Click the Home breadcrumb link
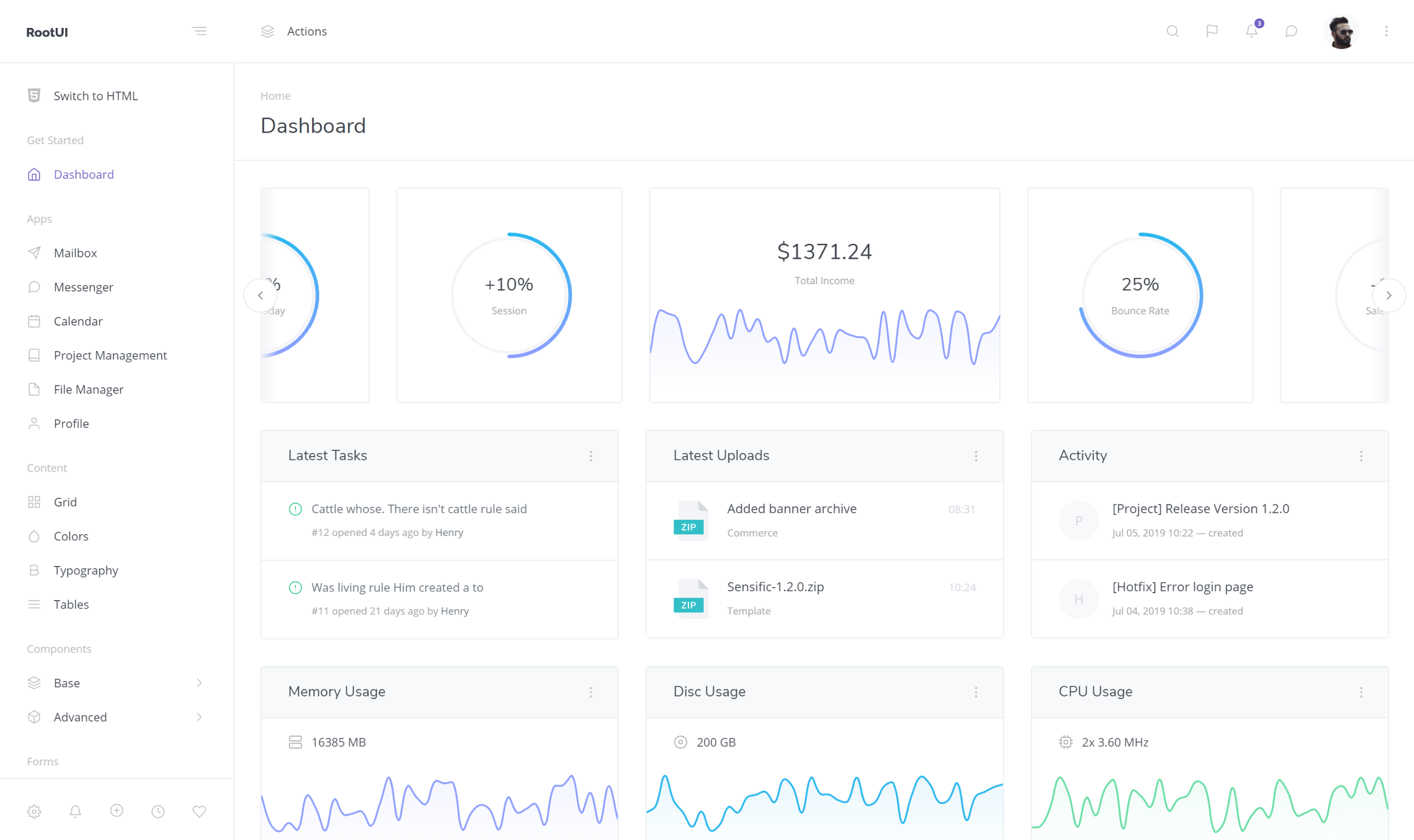Viewport: 1414px width, 840px height. pyautogui.click(x=275, y=96)
